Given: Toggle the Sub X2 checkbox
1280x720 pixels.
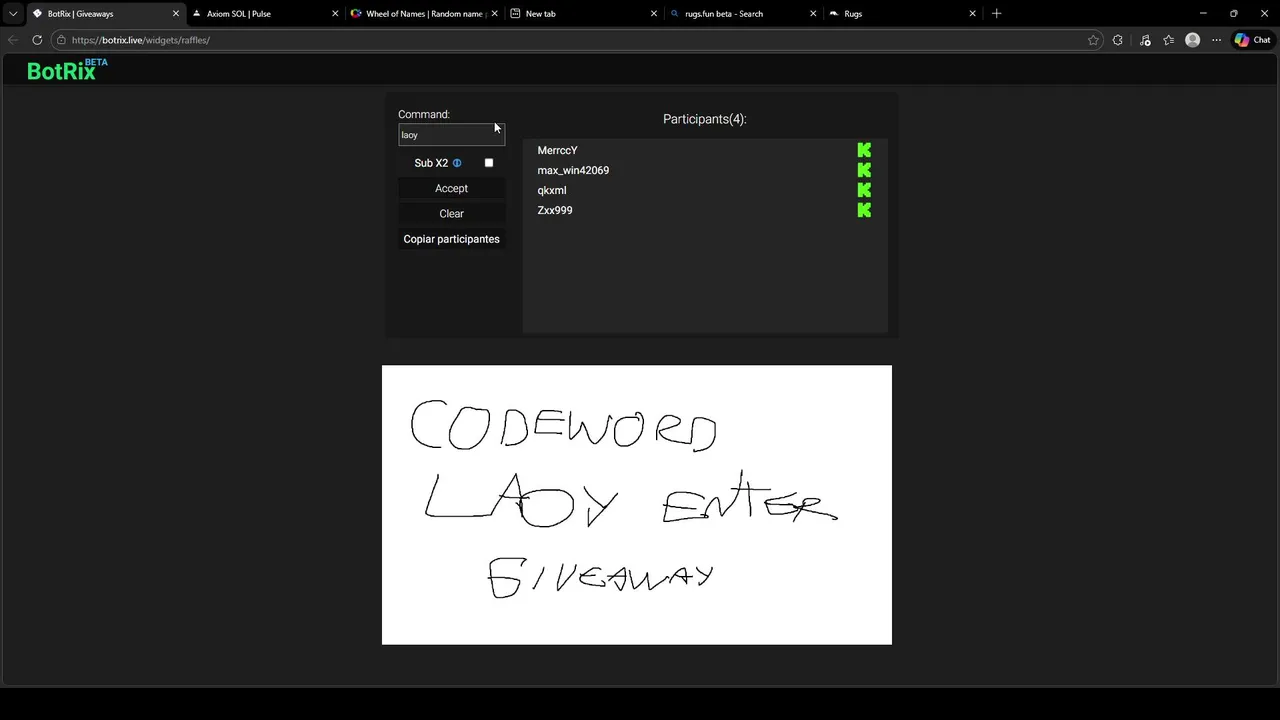Looking at the screenshot, I should pos(489,163).
